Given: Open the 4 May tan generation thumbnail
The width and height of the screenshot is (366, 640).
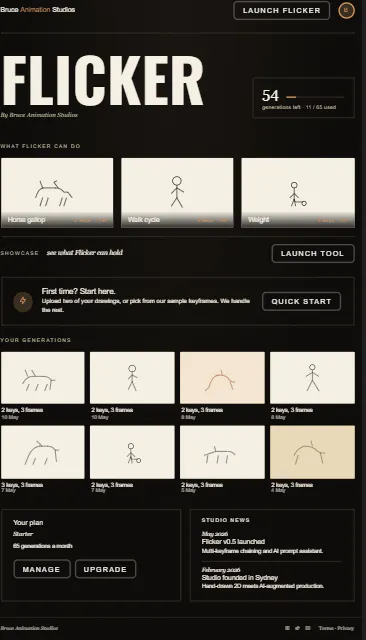Looking at the screenshot, I should tap(313, 452).
